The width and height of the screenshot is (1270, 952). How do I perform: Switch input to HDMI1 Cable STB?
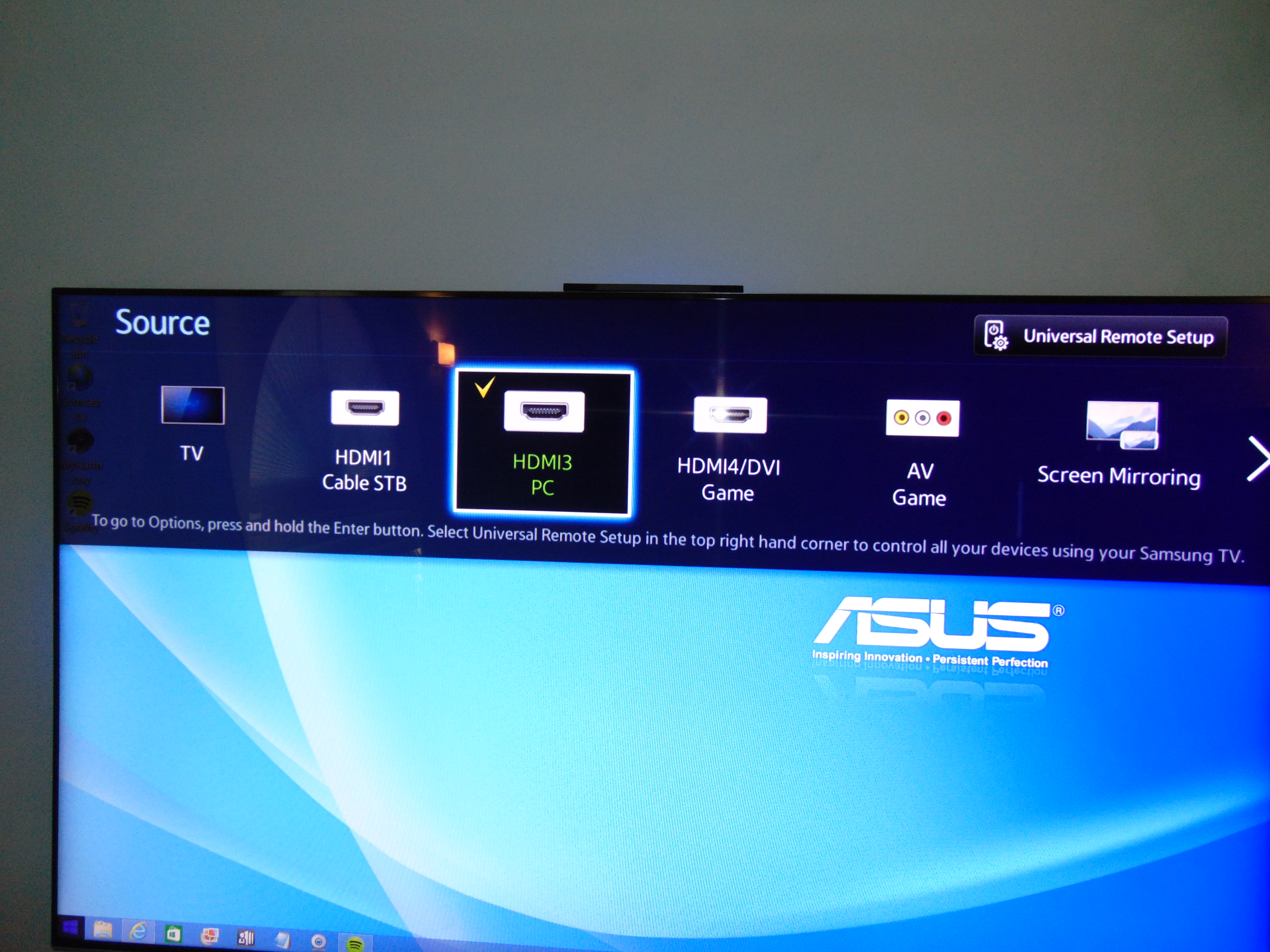coord(365,441)
